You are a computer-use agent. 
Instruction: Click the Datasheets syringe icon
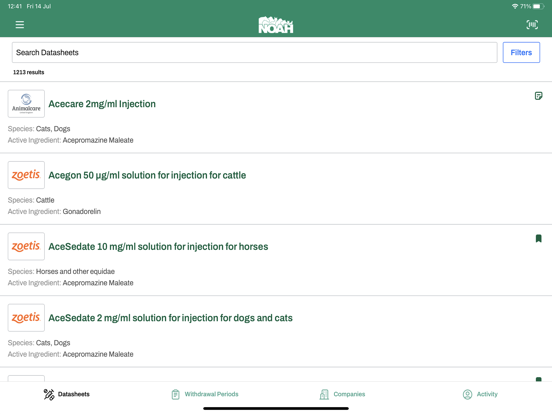point(49,394)
